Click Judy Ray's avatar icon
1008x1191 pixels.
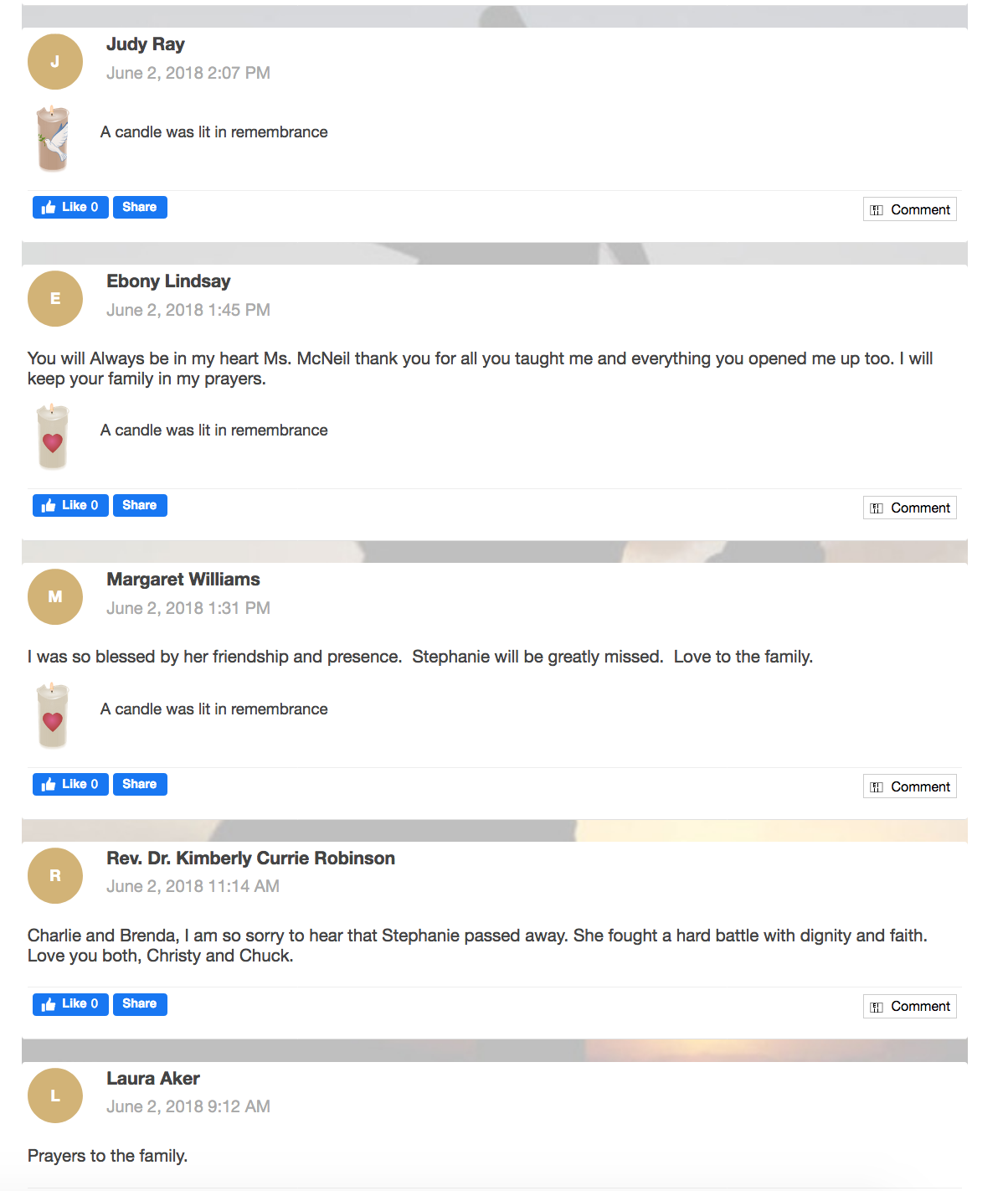click(x=55, y=62)
